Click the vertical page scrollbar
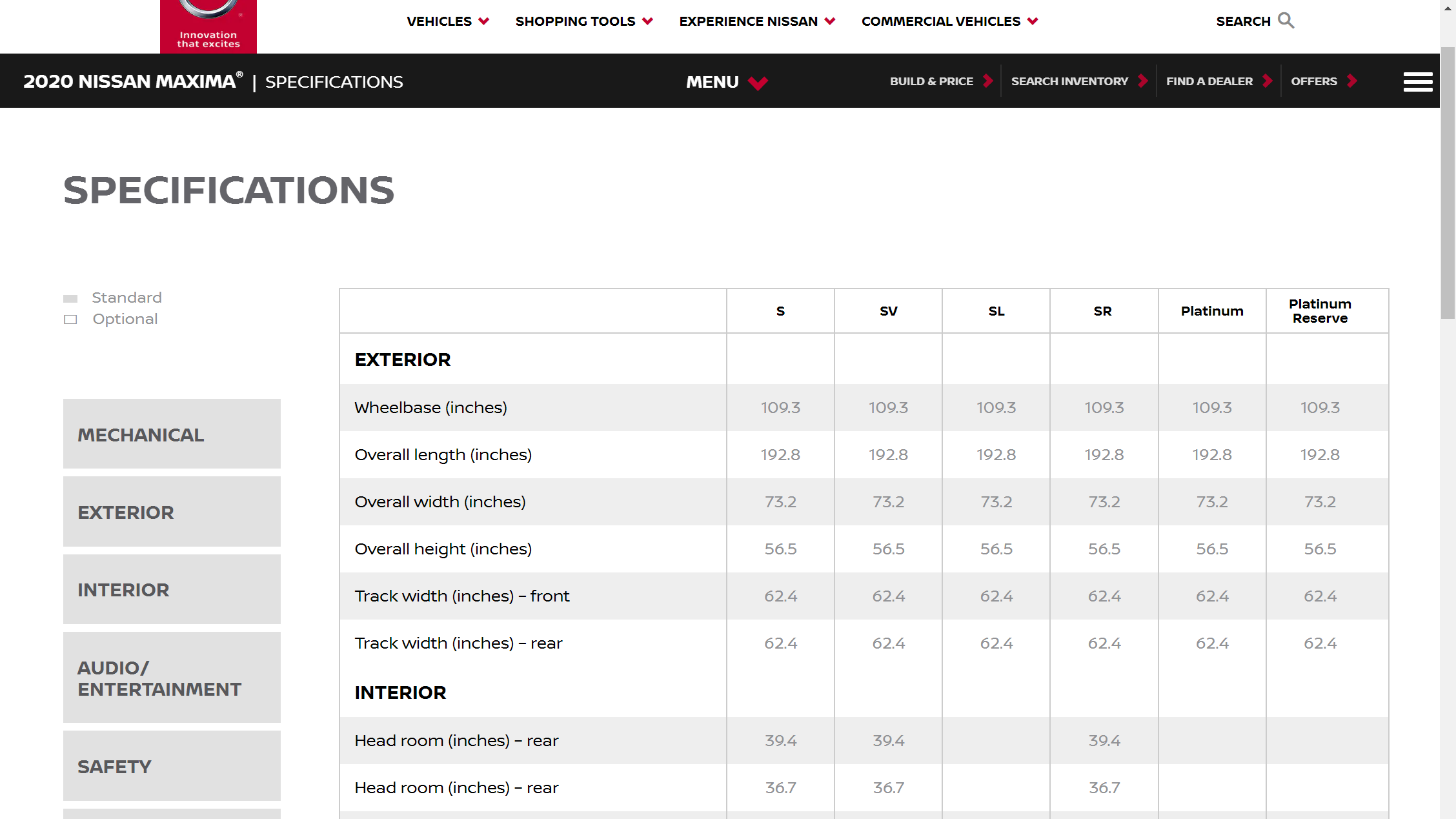Viewport: 1456px width, 819px height. [x=1448, y=183]
